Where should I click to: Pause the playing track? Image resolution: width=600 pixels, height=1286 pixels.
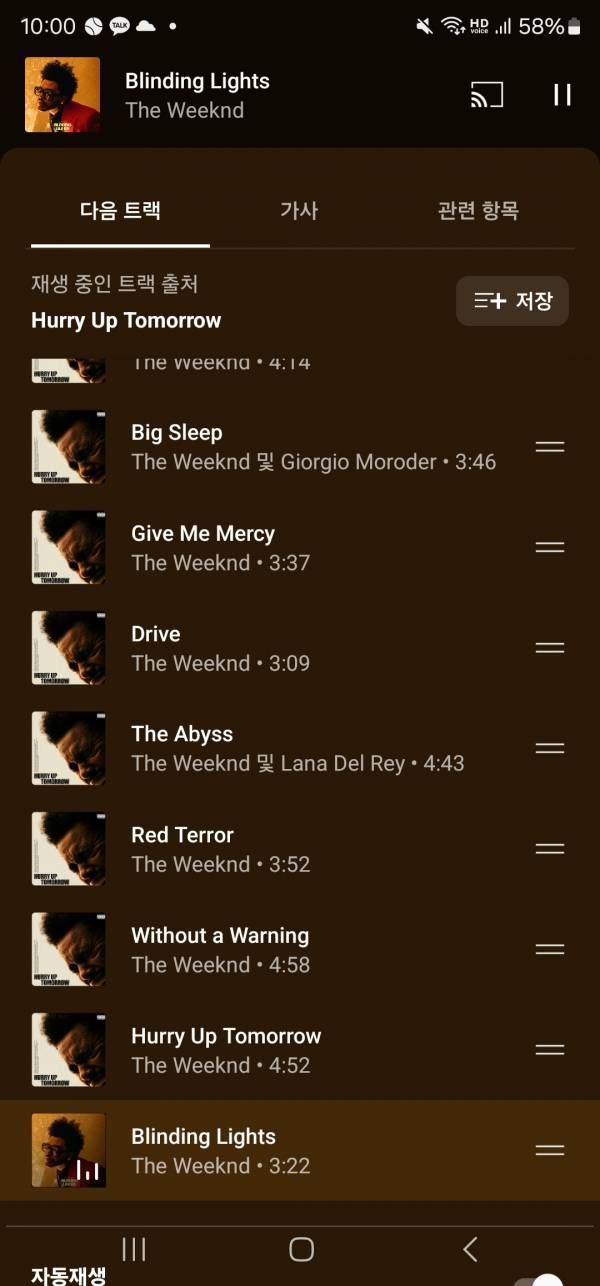[562, 95]
